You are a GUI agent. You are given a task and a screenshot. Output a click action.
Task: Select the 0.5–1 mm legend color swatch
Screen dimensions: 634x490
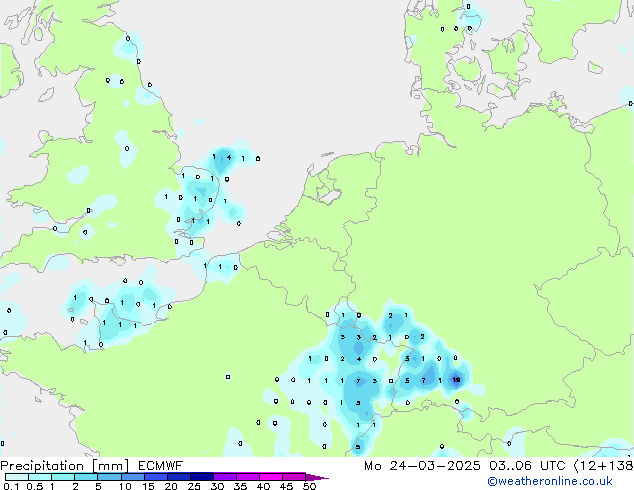40,477
